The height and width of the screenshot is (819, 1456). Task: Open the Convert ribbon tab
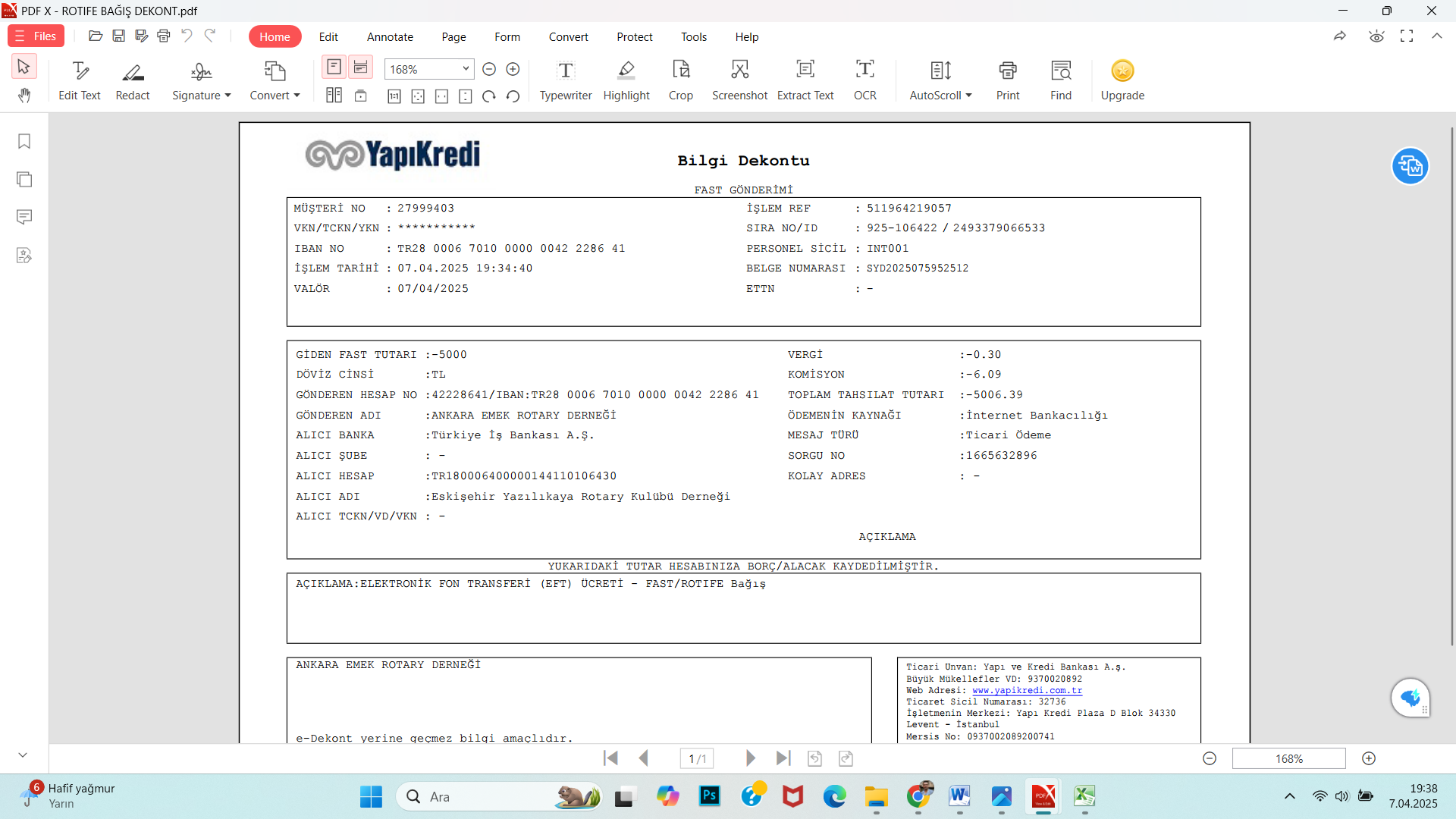pos(568,36)
